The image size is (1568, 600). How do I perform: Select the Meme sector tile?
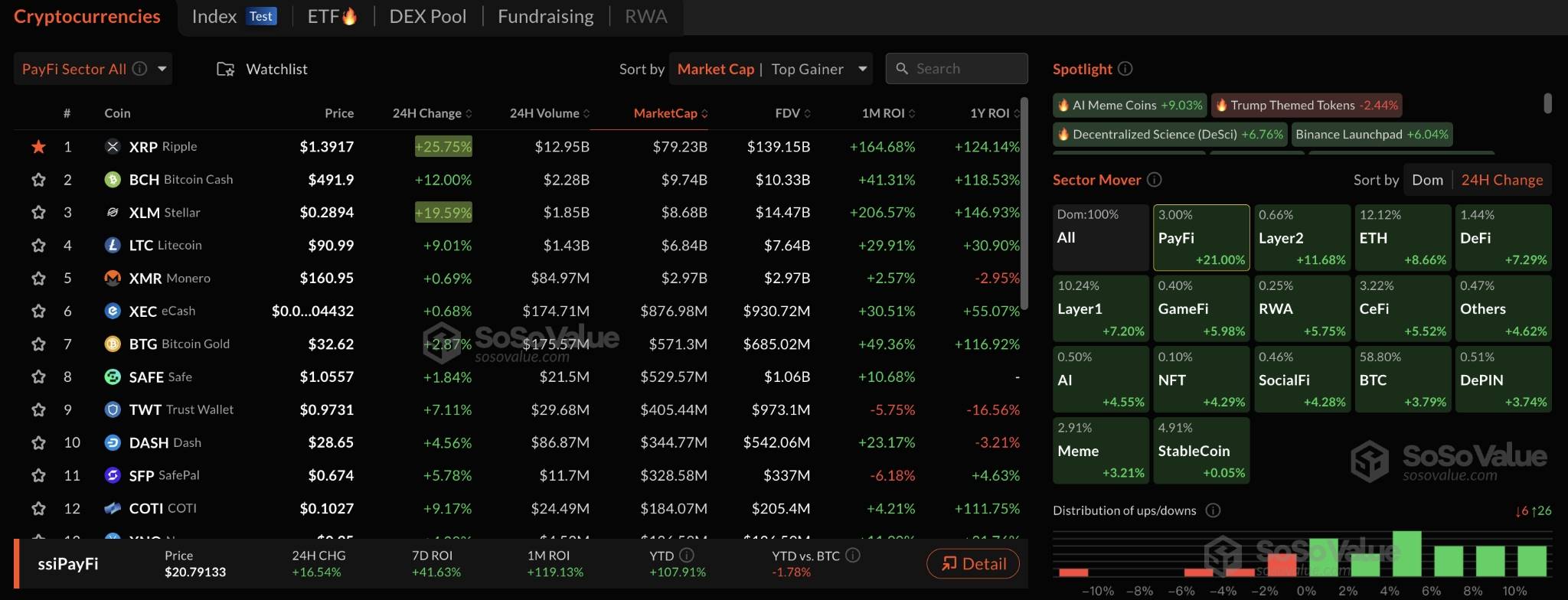tap(1101, 451)
